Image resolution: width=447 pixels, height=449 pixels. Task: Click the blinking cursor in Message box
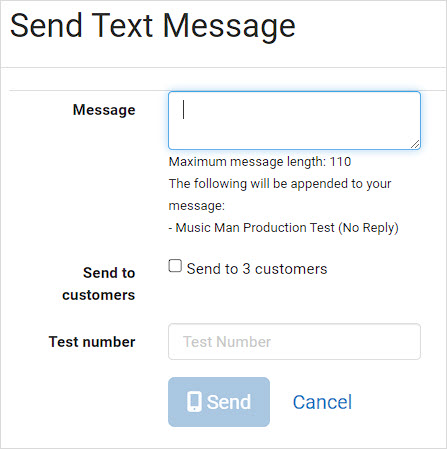click(x=183, y=109)
